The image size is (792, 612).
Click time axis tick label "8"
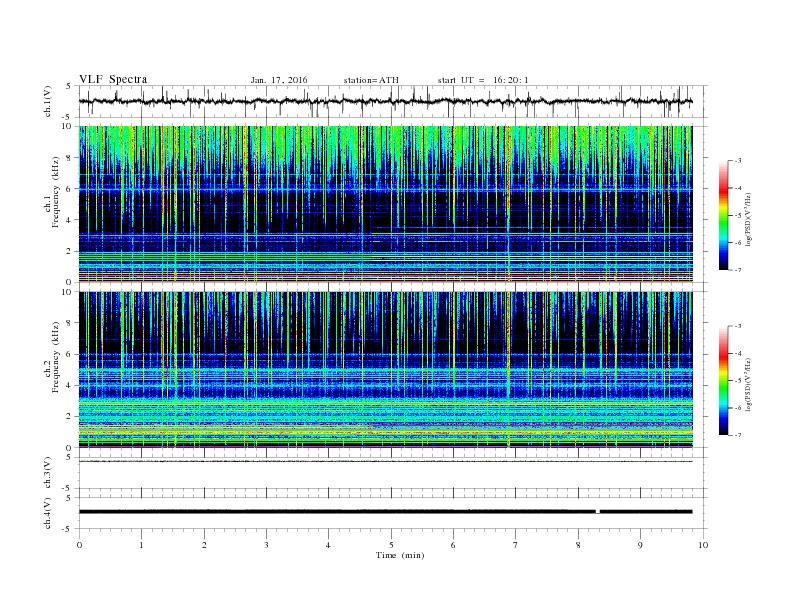pos(578,545)
